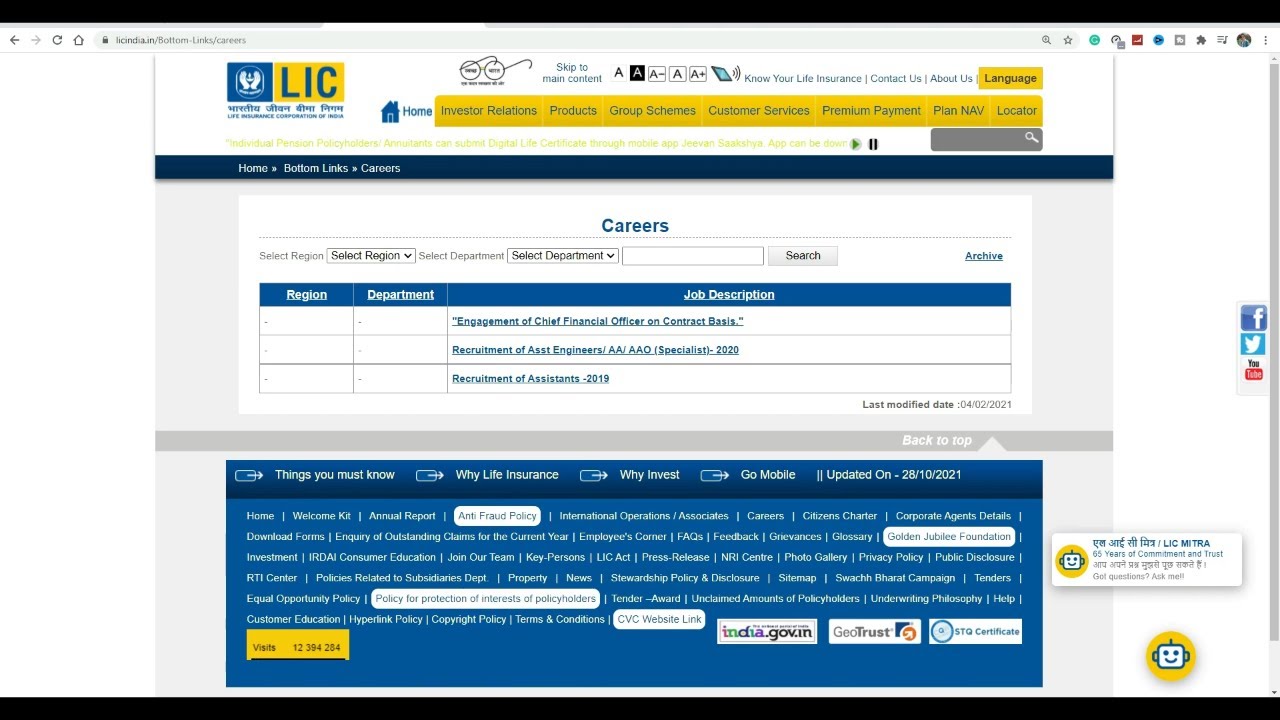The width and height of the screenshot is (1280, 720).
Task: Open the Group Schemes menu
Action: click(x=653, y=111)
